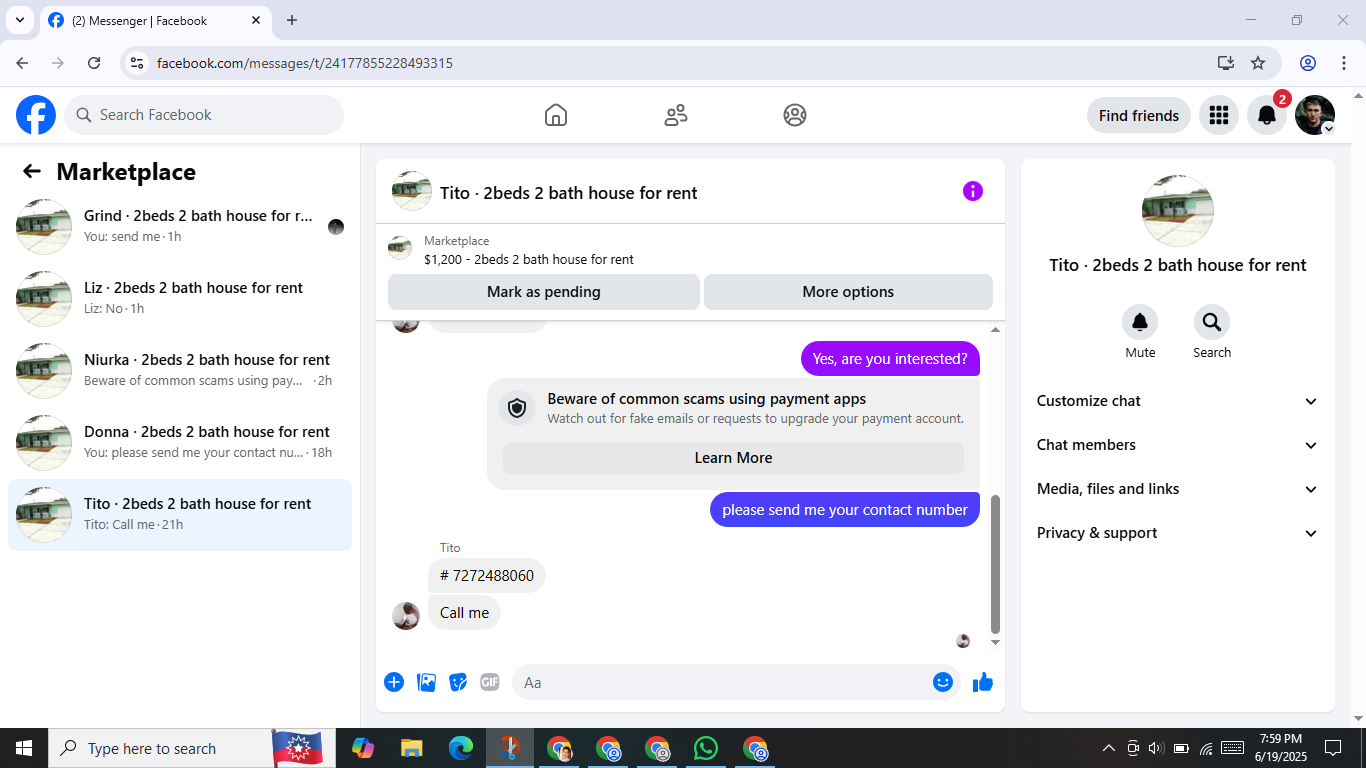Expand Privacy & support section
Screen dimensions: 1366x768
point(1178,533)
